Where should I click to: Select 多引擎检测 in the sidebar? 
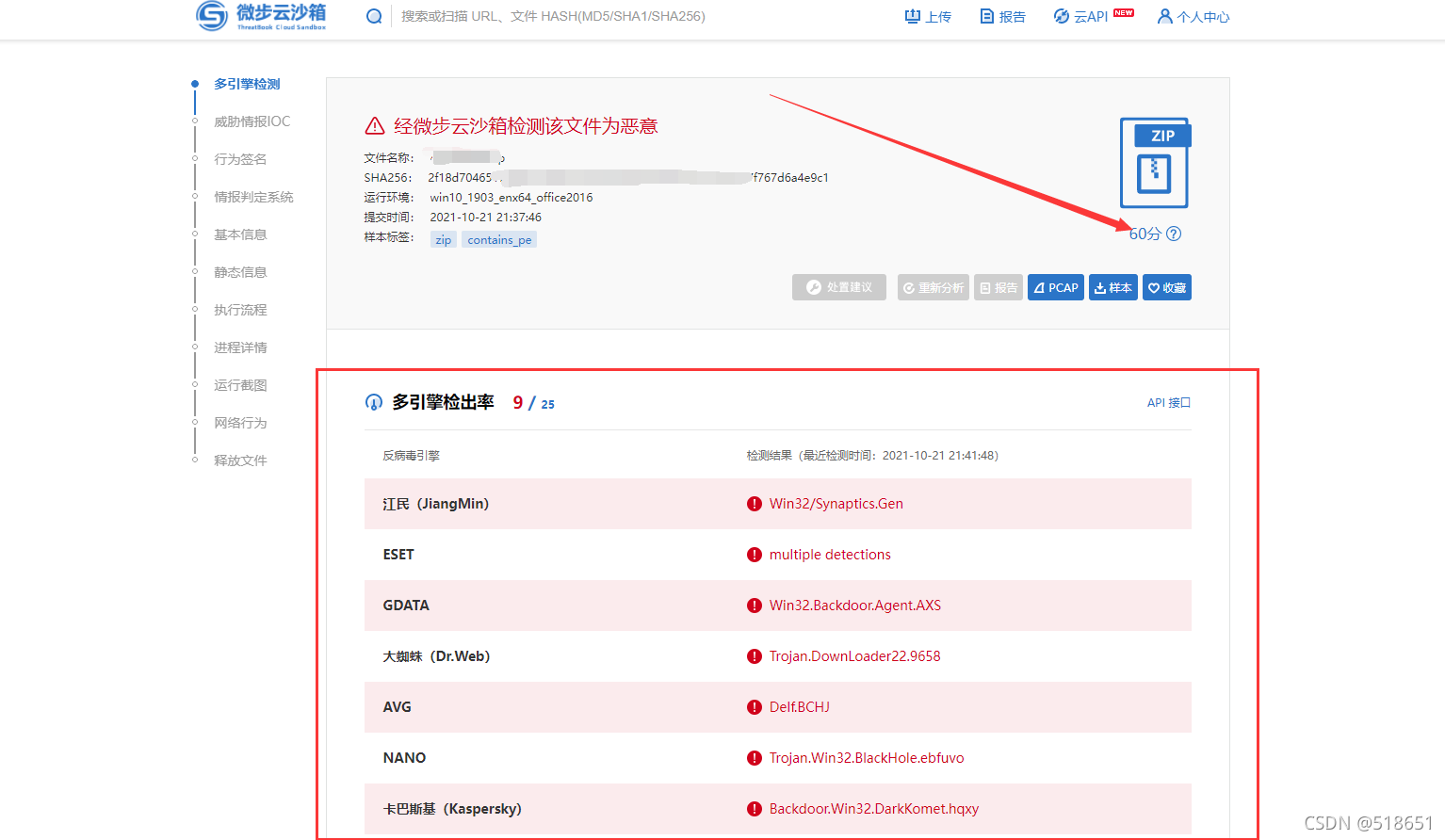(x=247, y=84)
